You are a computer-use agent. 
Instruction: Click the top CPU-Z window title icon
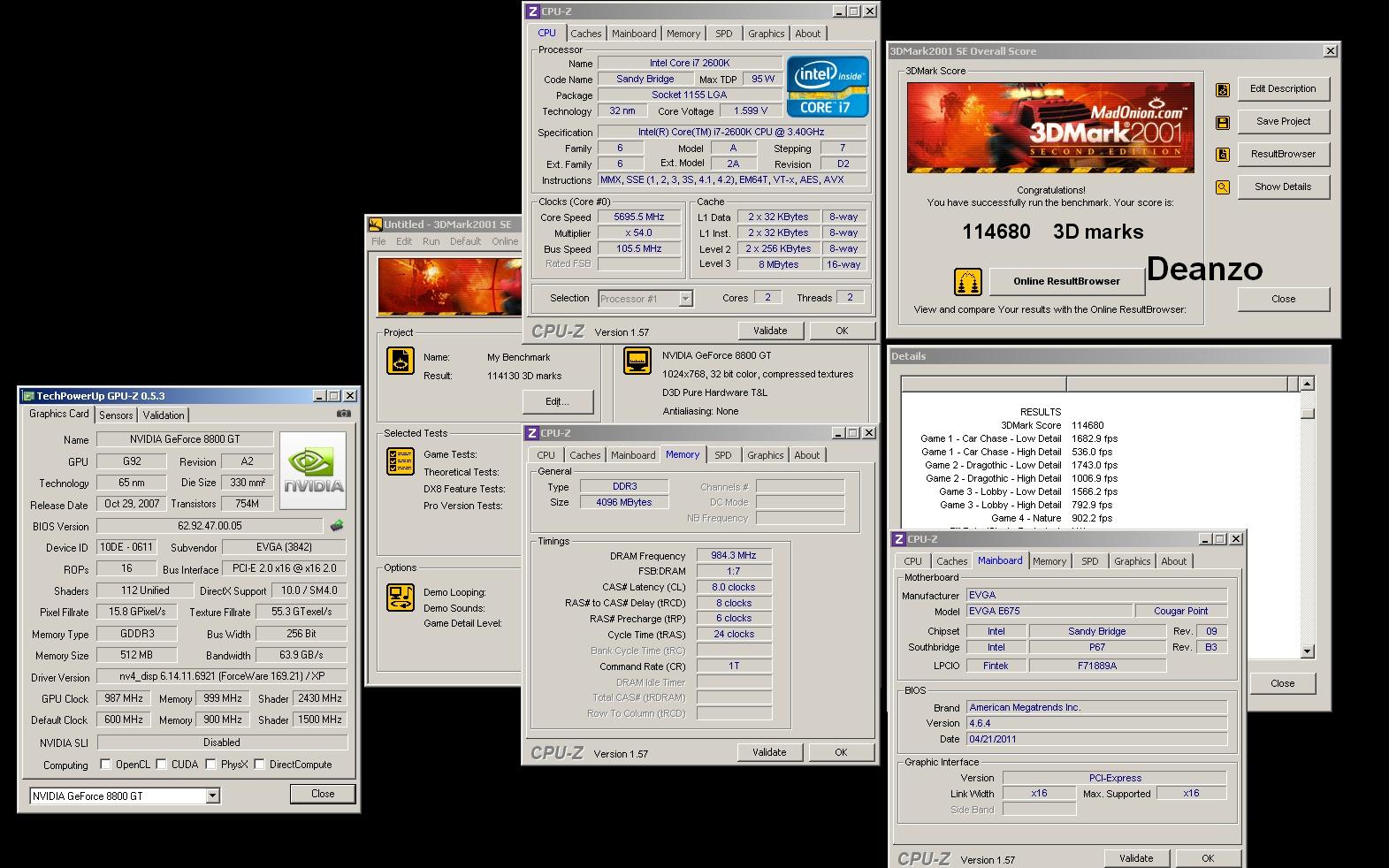click(x=532, y=11)
